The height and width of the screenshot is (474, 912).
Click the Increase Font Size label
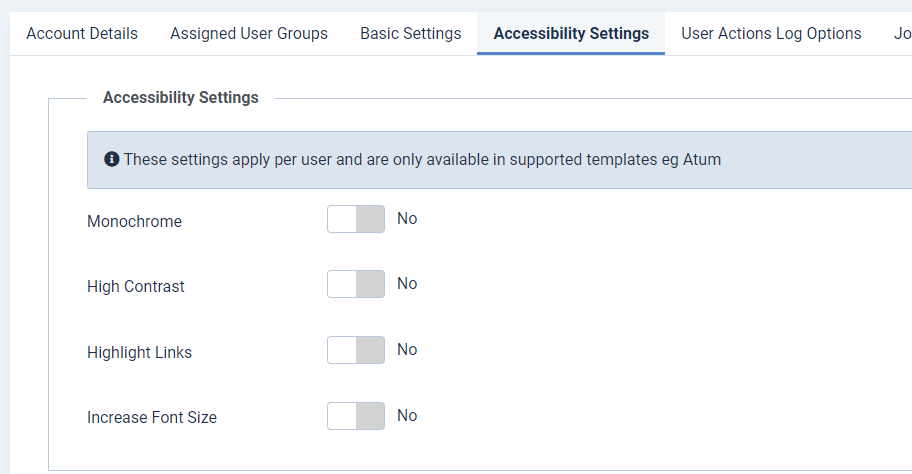[152, 418]
